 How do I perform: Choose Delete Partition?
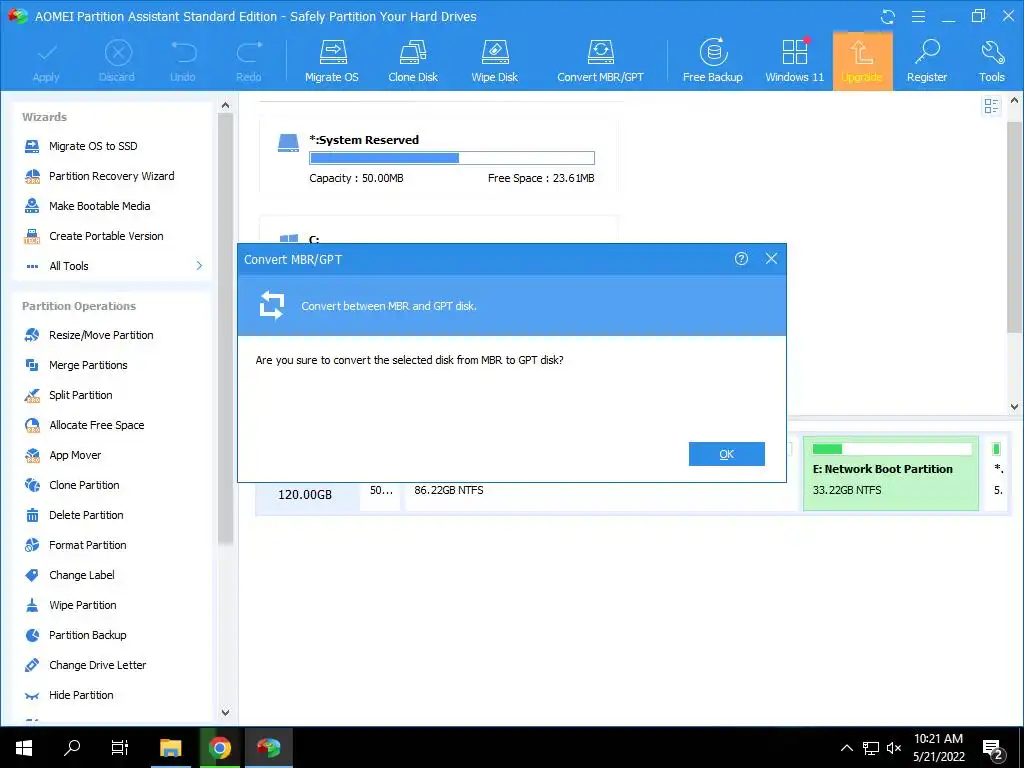click(x=86, y=515)
